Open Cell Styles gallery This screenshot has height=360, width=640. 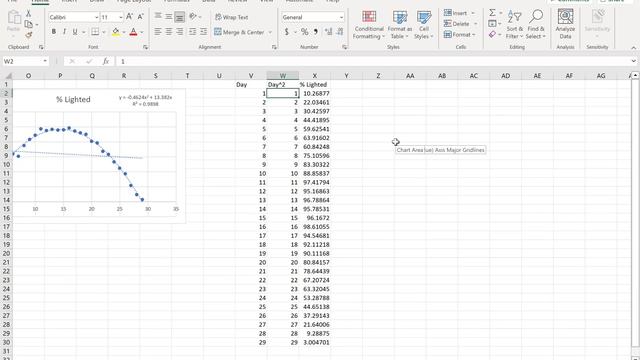point(424,25)
